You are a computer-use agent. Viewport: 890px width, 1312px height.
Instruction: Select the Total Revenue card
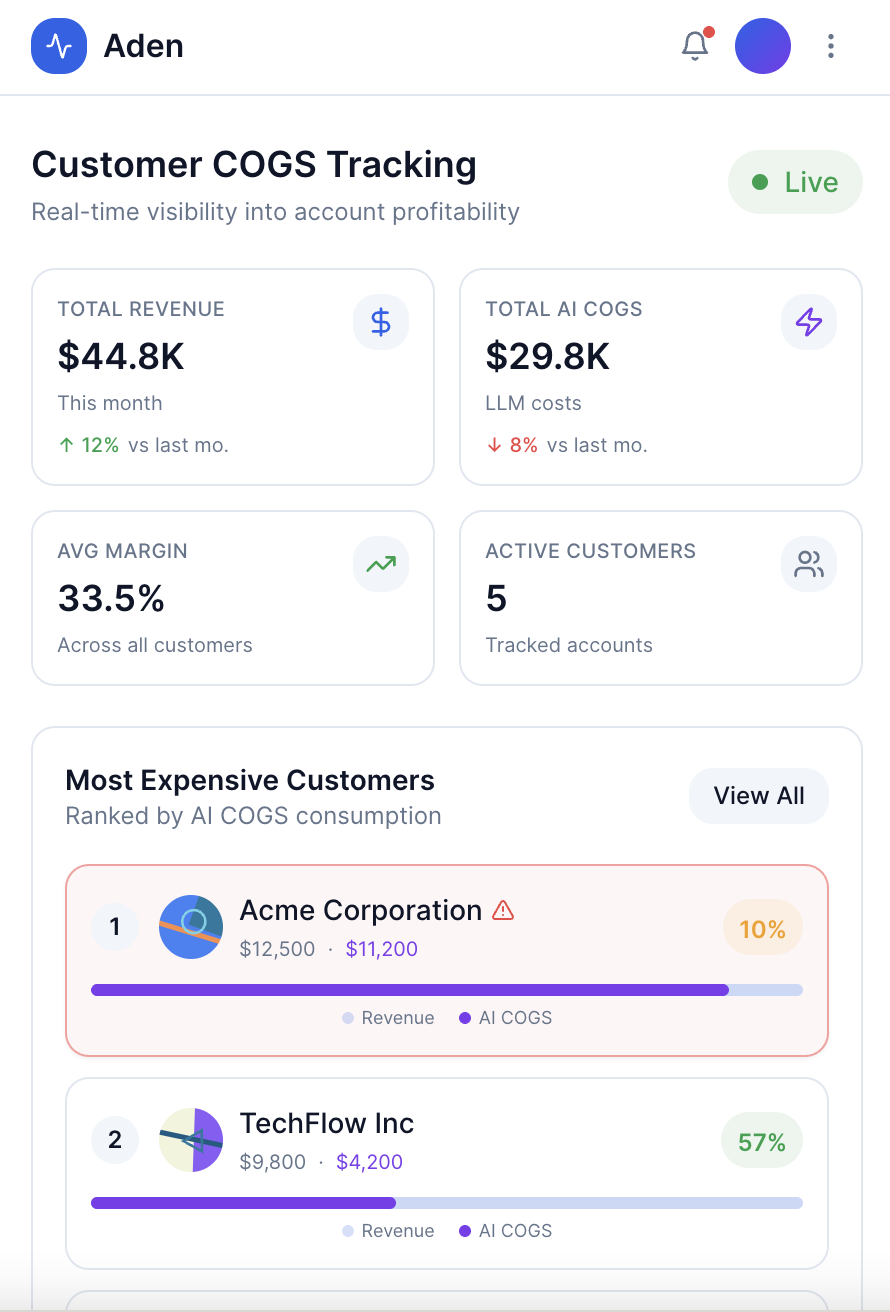(233, 377)
